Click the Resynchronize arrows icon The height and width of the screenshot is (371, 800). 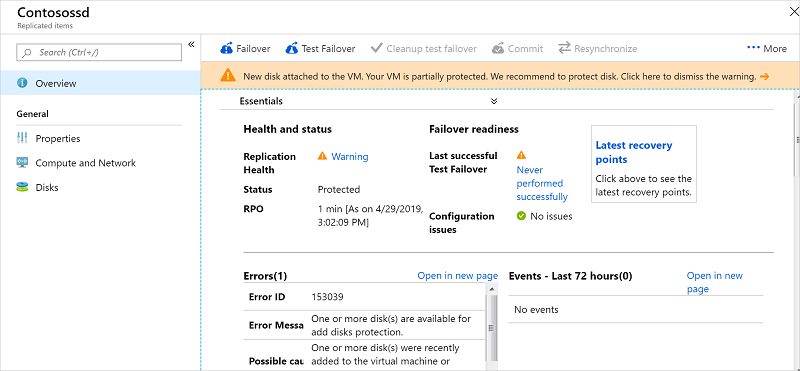(564, 48)
